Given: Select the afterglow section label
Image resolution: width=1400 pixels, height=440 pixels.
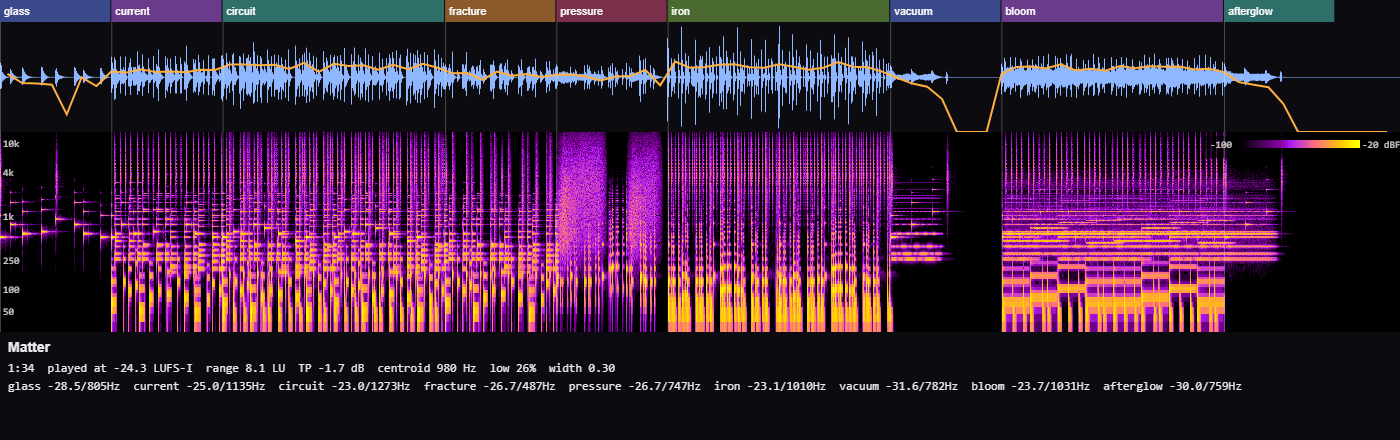Looking at the screenshot, I should [x=1280, y=11].
